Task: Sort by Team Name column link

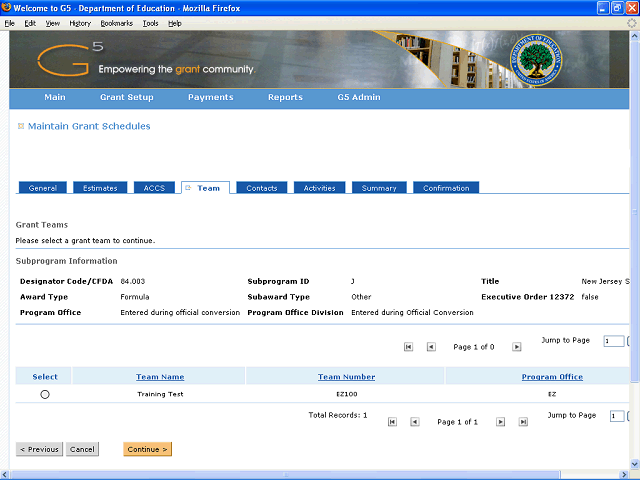Action: (x=160, y=377)
